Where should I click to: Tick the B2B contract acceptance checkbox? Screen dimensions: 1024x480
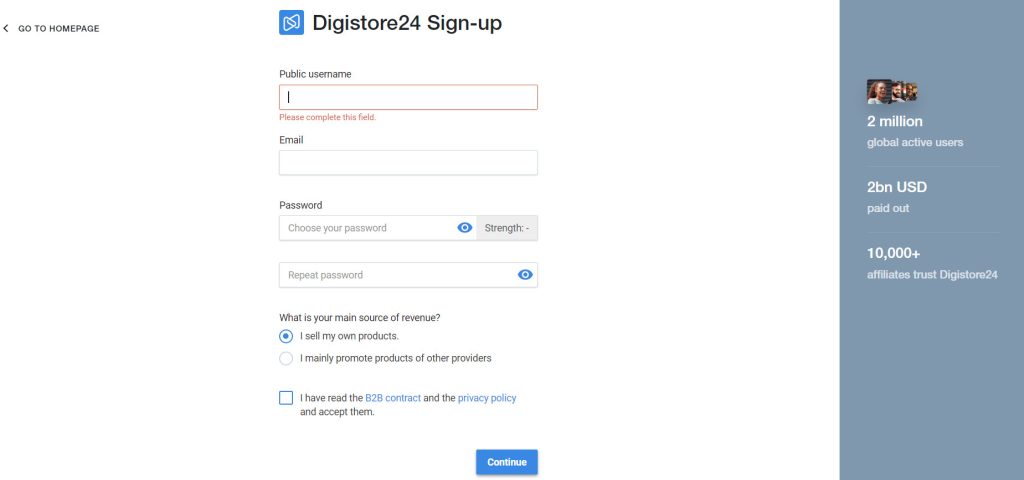click(x=287, y=398)
